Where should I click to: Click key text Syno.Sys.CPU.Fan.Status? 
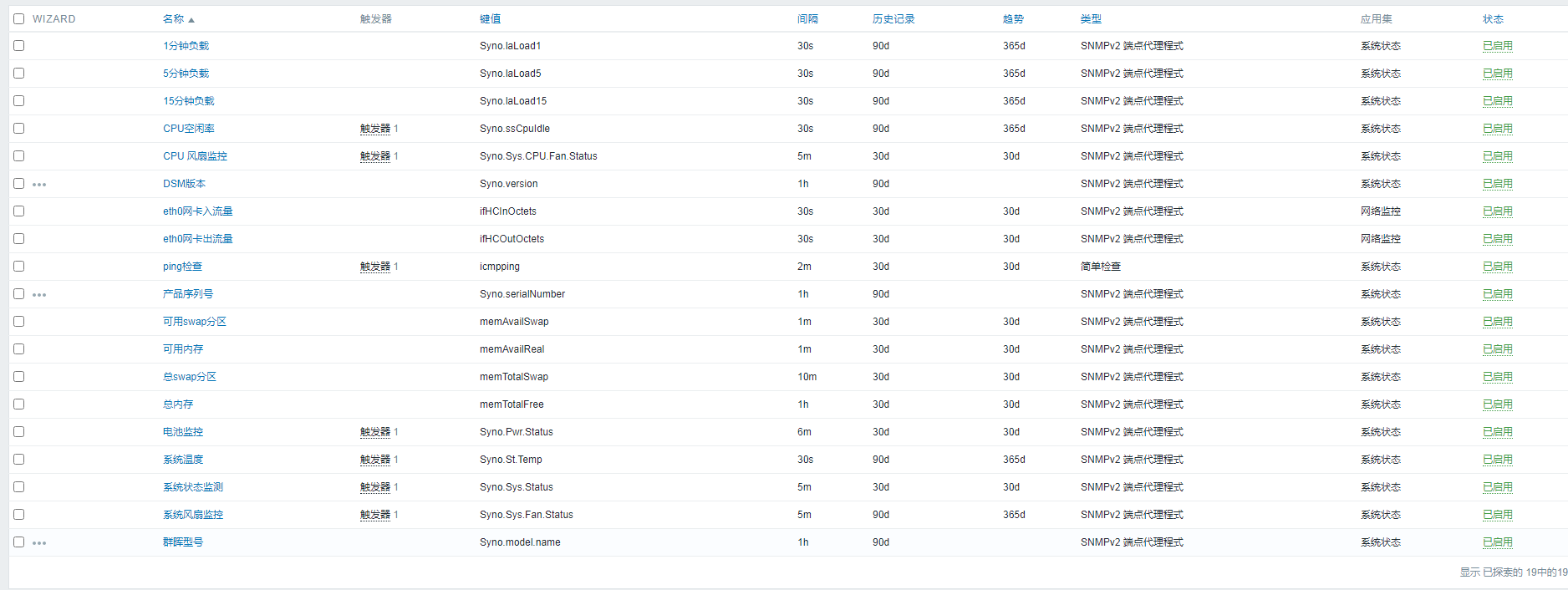pyautogui.click(x=538, y=156)
